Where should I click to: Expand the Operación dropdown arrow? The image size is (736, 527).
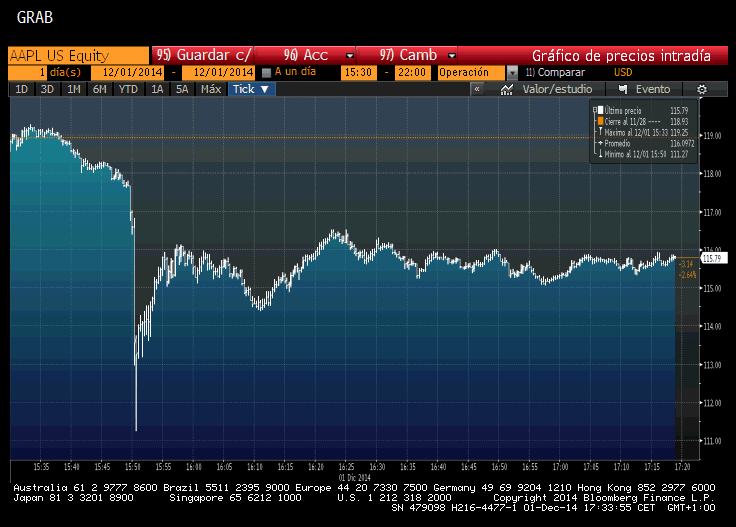[512, 73]
